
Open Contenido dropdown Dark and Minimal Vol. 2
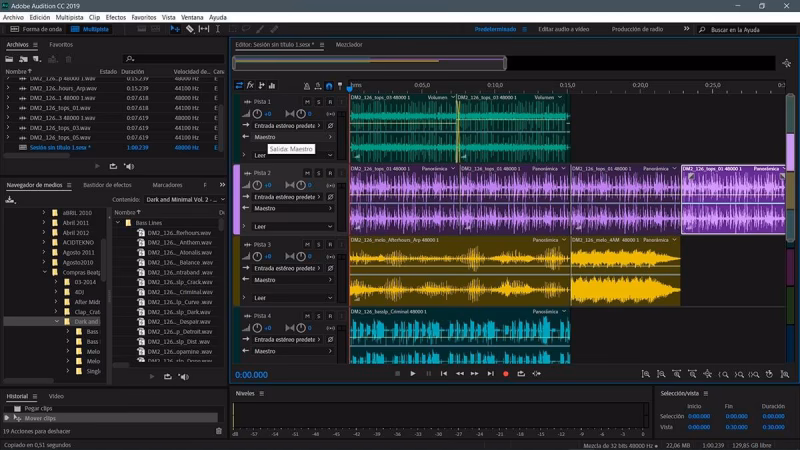(x=184, y=199)
